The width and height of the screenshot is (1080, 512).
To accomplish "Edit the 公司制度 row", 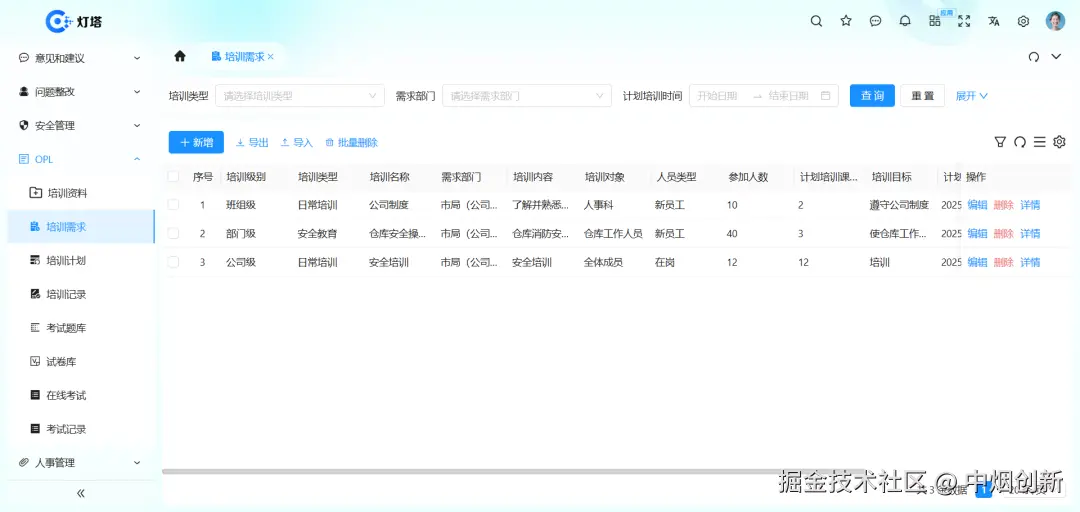I will (x=977, y=205).
